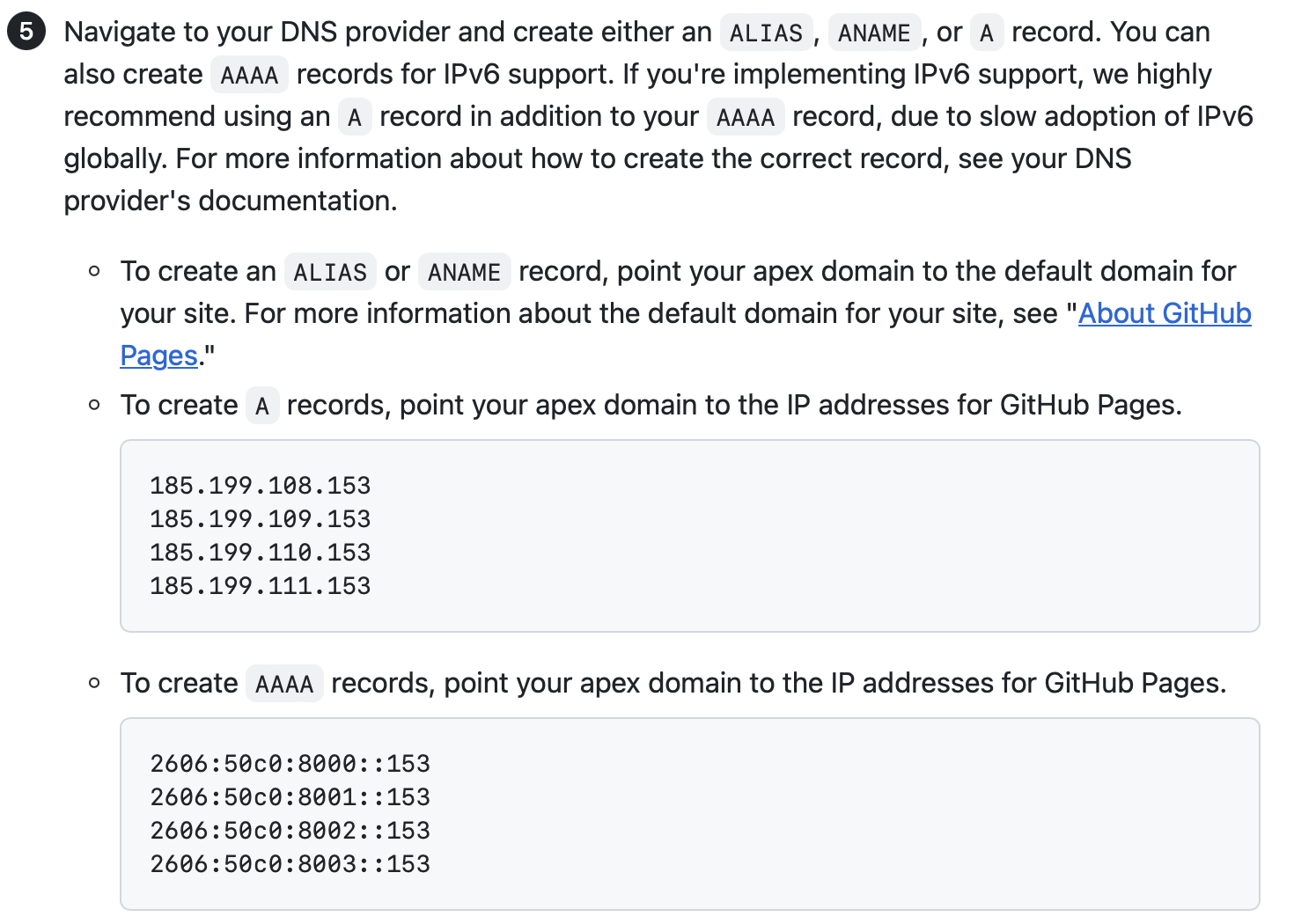Image resolution: width=1294 pixels, height=924 pixels.
Task: Pick the 2606:50c0:8003::153 address line
Action: pyautogui.click(x=290, y=864)
